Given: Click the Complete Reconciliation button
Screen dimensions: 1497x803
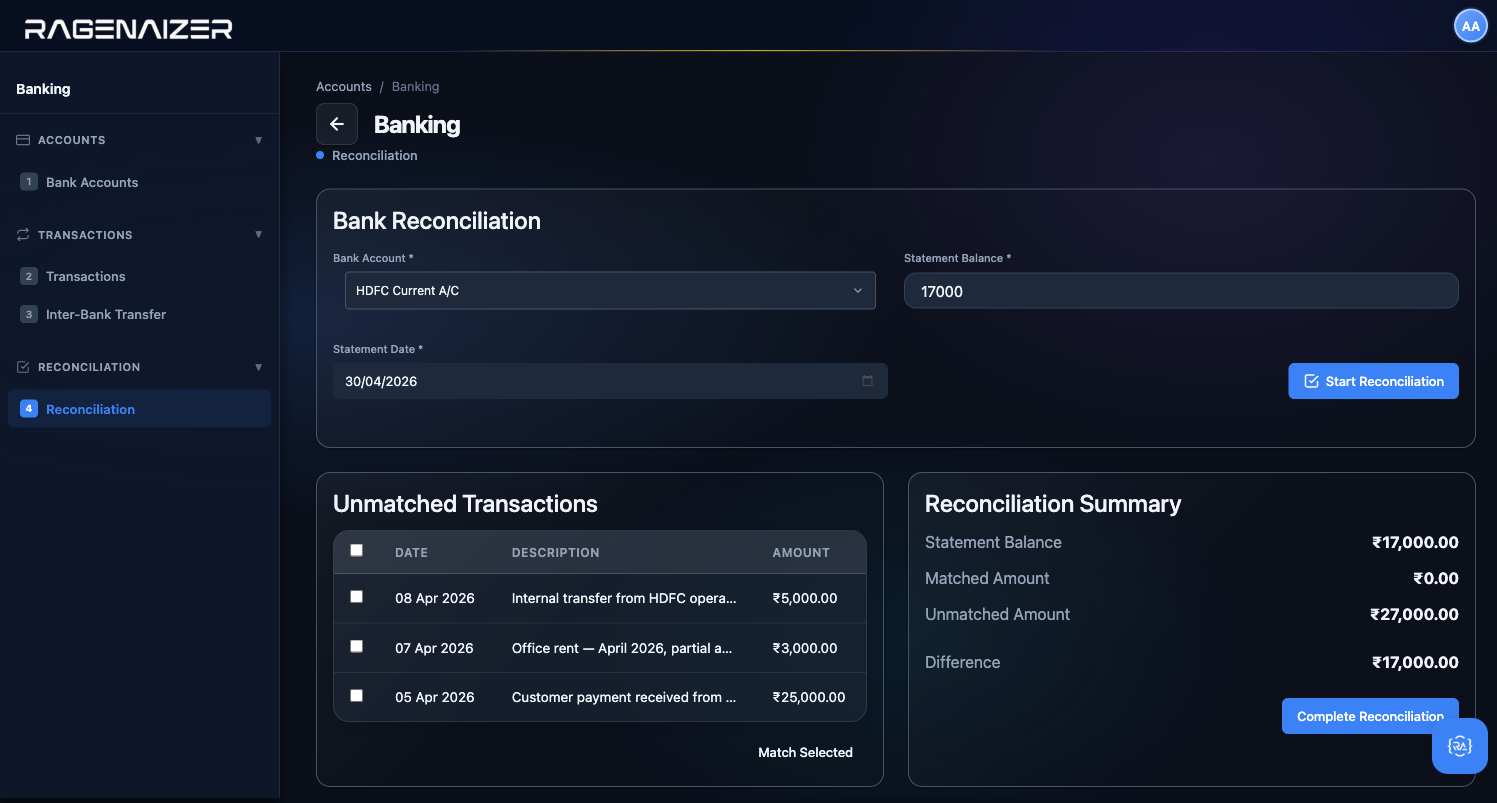Looking at the screenshot, I should [1370, 716].
